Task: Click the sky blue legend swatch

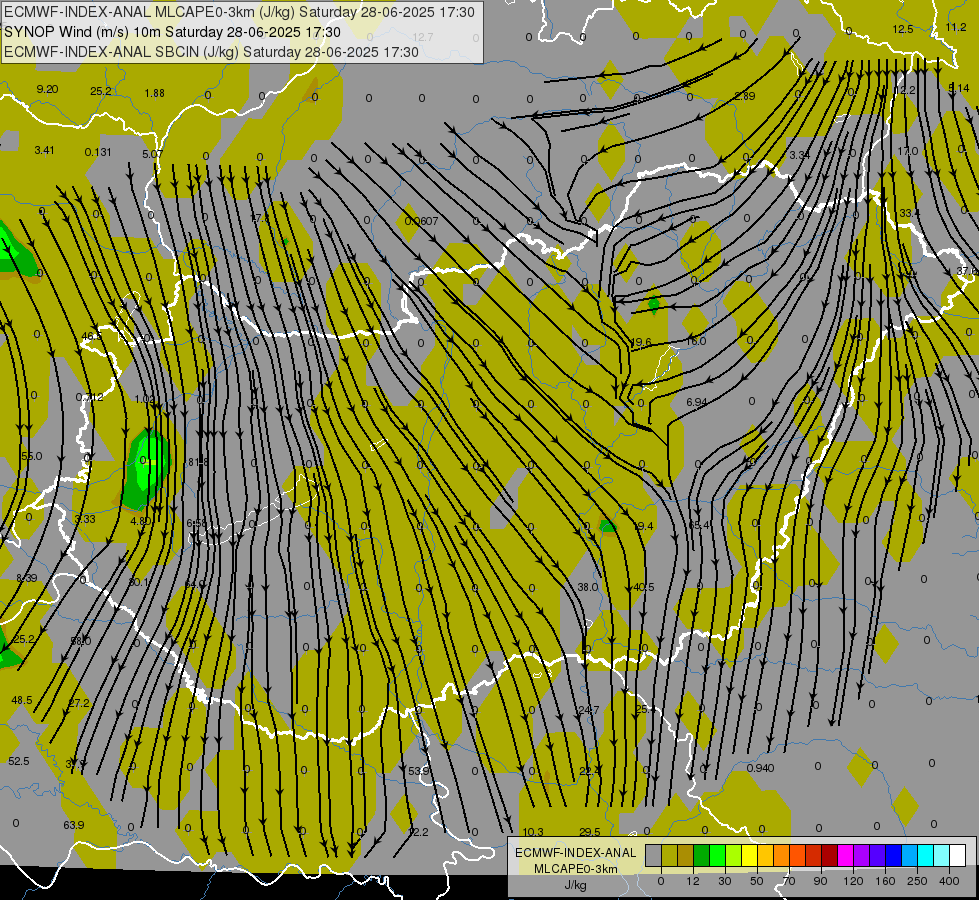Action: click(x=910, y=856)
